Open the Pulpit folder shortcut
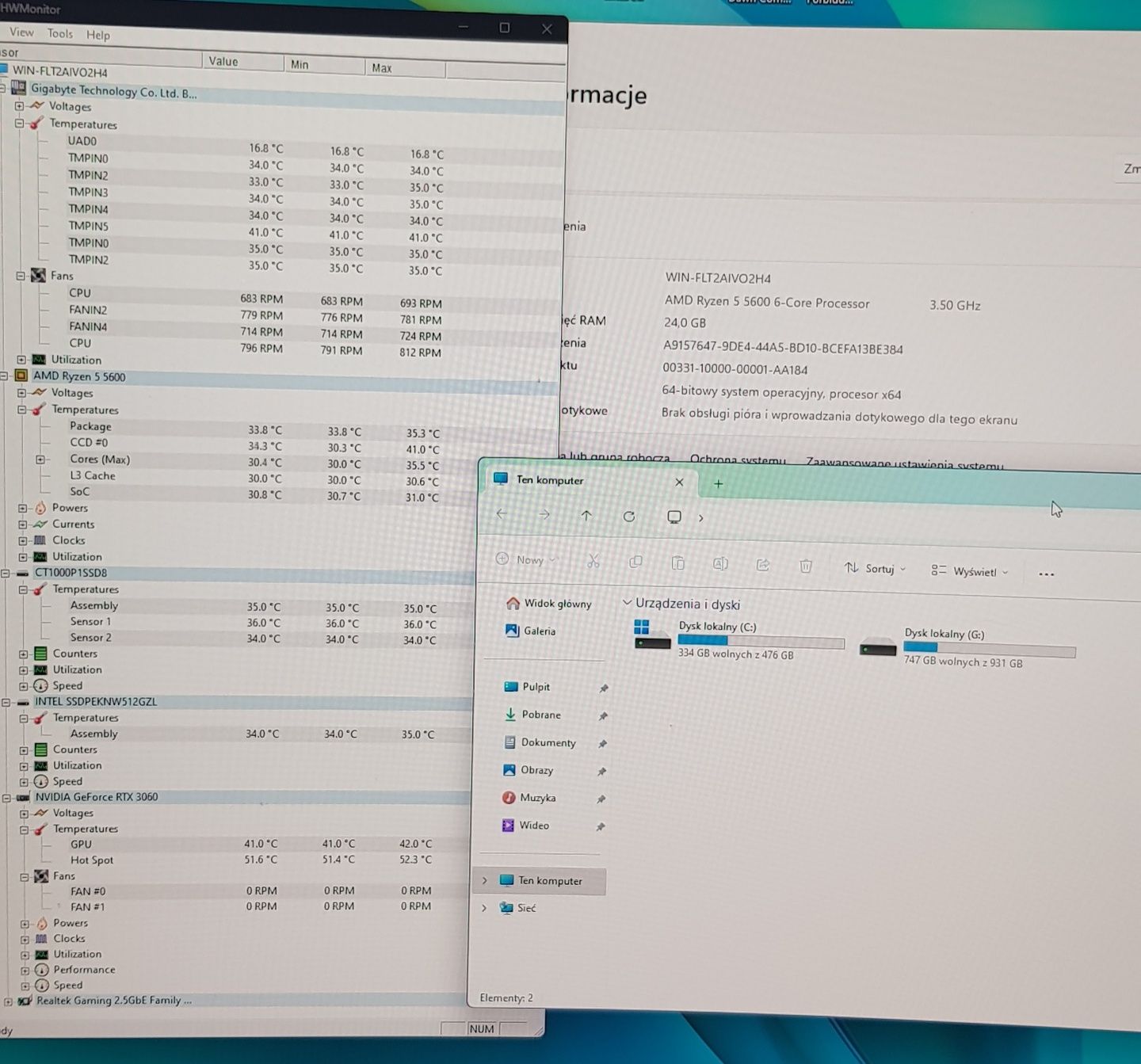This screenshot has width=1141, height=1064. click(528, 686)
